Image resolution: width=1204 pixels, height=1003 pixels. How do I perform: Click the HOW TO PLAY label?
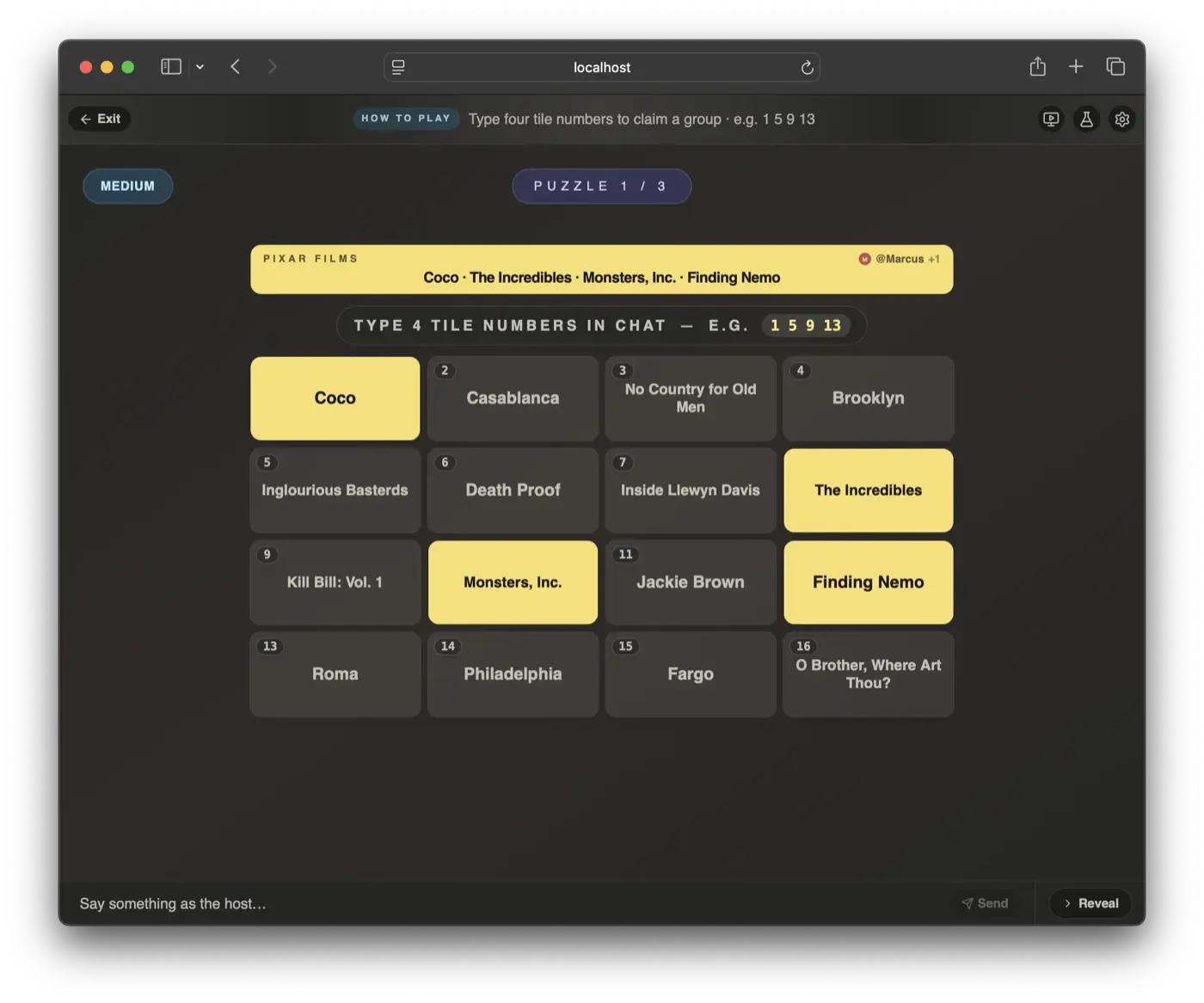[406, 119]
